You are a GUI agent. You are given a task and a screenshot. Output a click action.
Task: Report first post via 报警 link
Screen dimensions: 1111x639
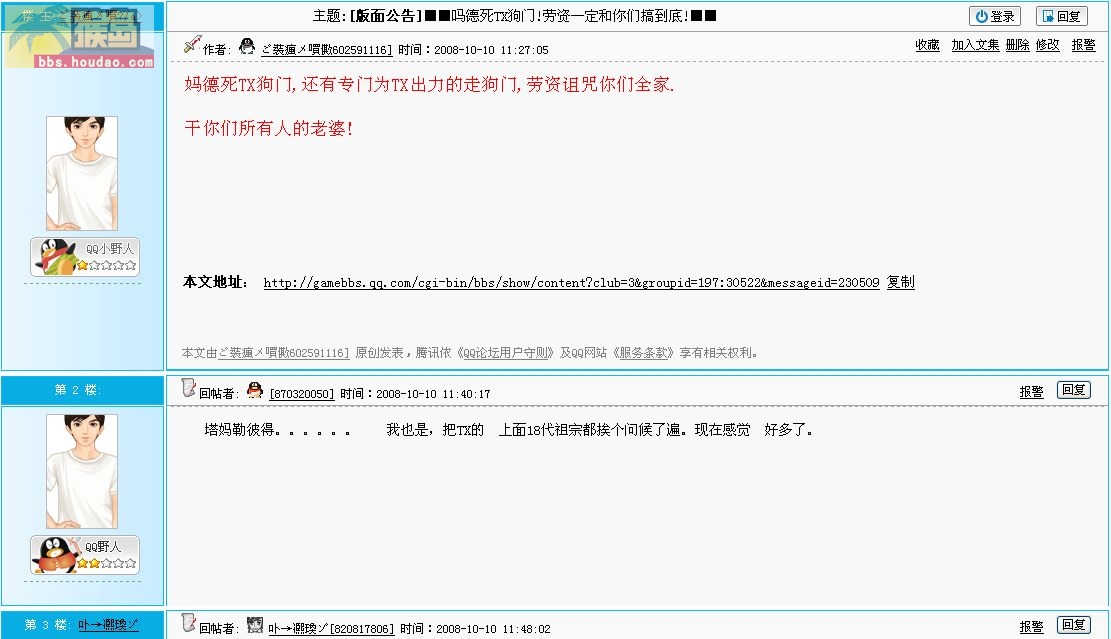pyautogui.click(x=1083, y=45)
